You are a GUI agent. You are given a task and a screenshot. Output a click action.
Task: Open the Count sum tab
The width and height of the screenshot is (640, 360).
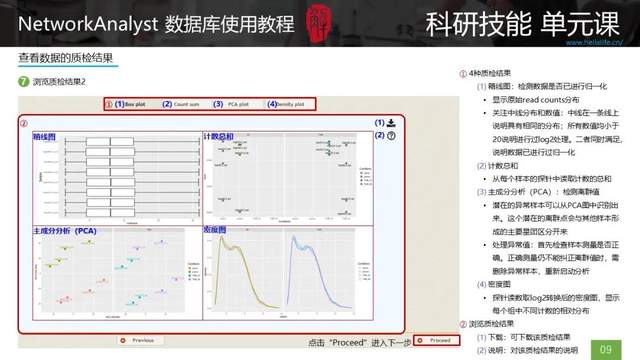(187, 104)
